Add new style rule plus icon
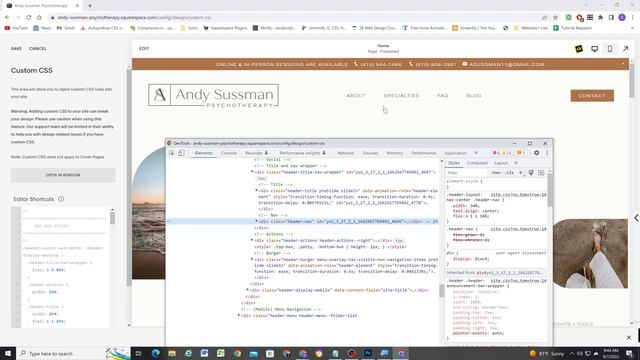The width and height of the screenshot is (640, 360). pyautogui.click(x=521, y=173)
